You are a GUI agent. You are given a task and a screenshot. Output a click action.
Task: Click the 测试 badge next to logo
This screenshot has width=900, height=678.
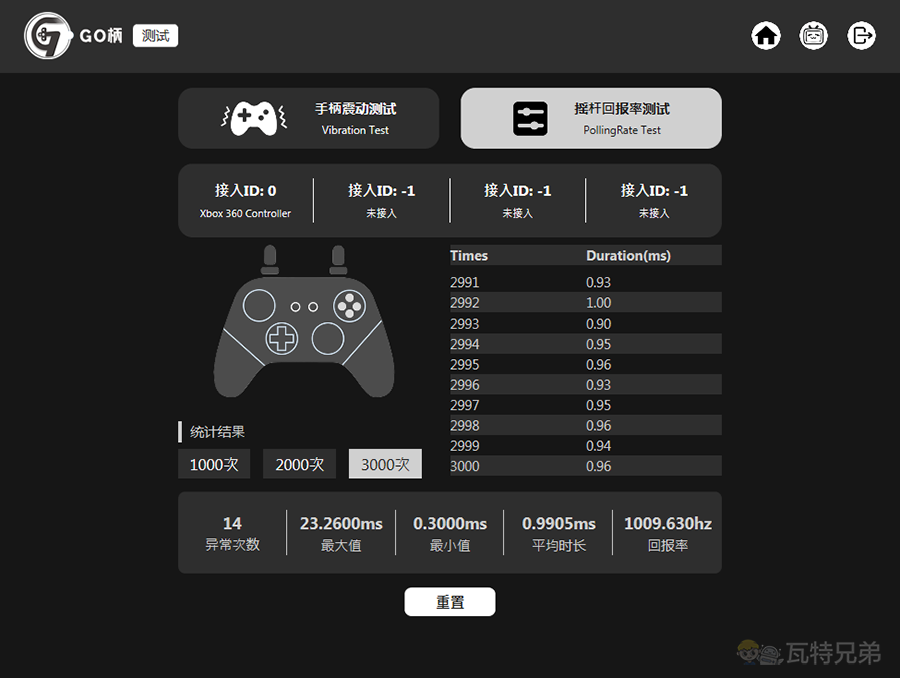click(156, 36)
